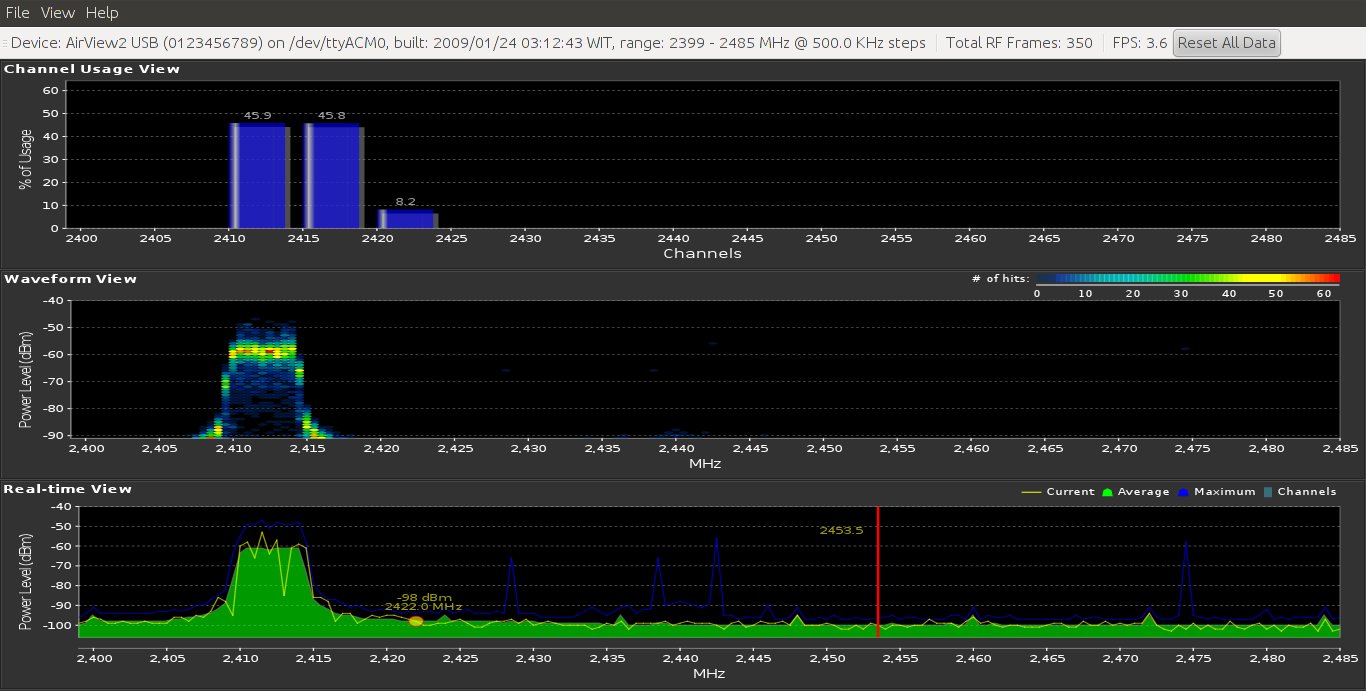Click the yellow Current line legend icon
Viewport: 1366px width, 691px height.
[x=1030, y=492]
